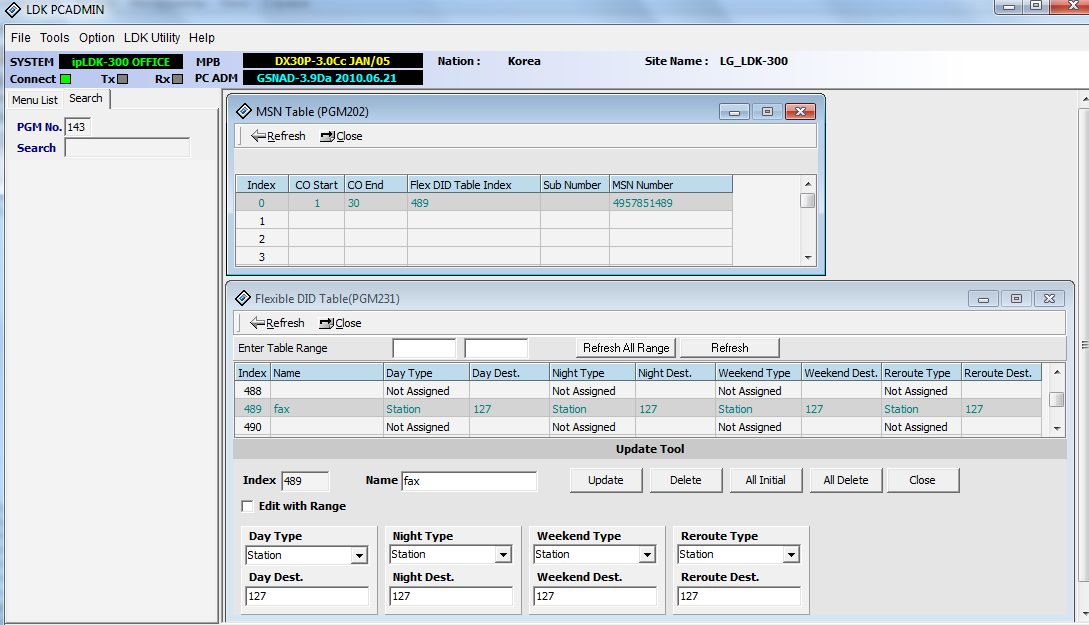Screen dimensions: 1089x625
Task: Expand the Day Type dropdown
Action: click(359, 556)
